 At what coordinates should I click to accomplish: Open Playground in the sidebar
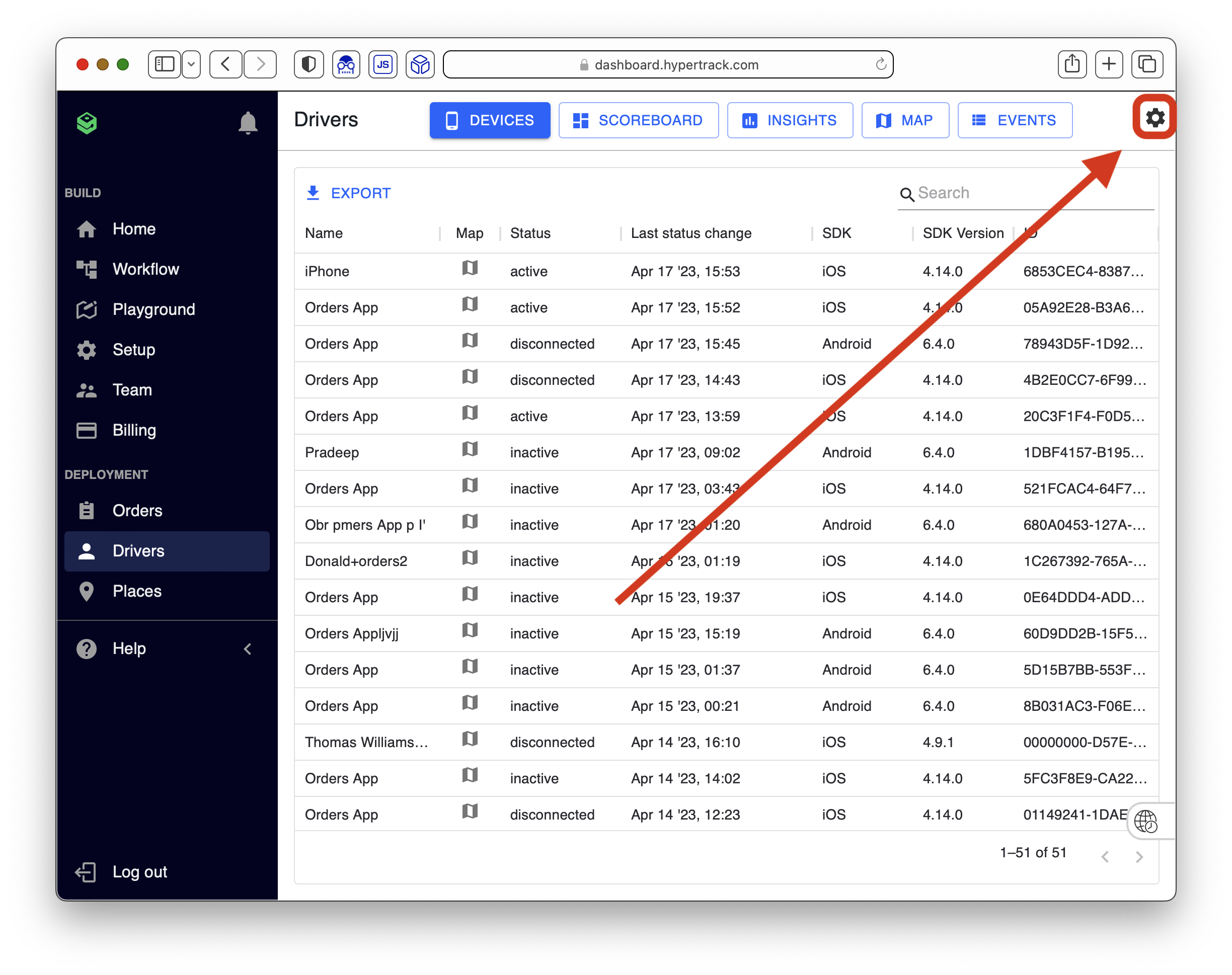[167, 309]
